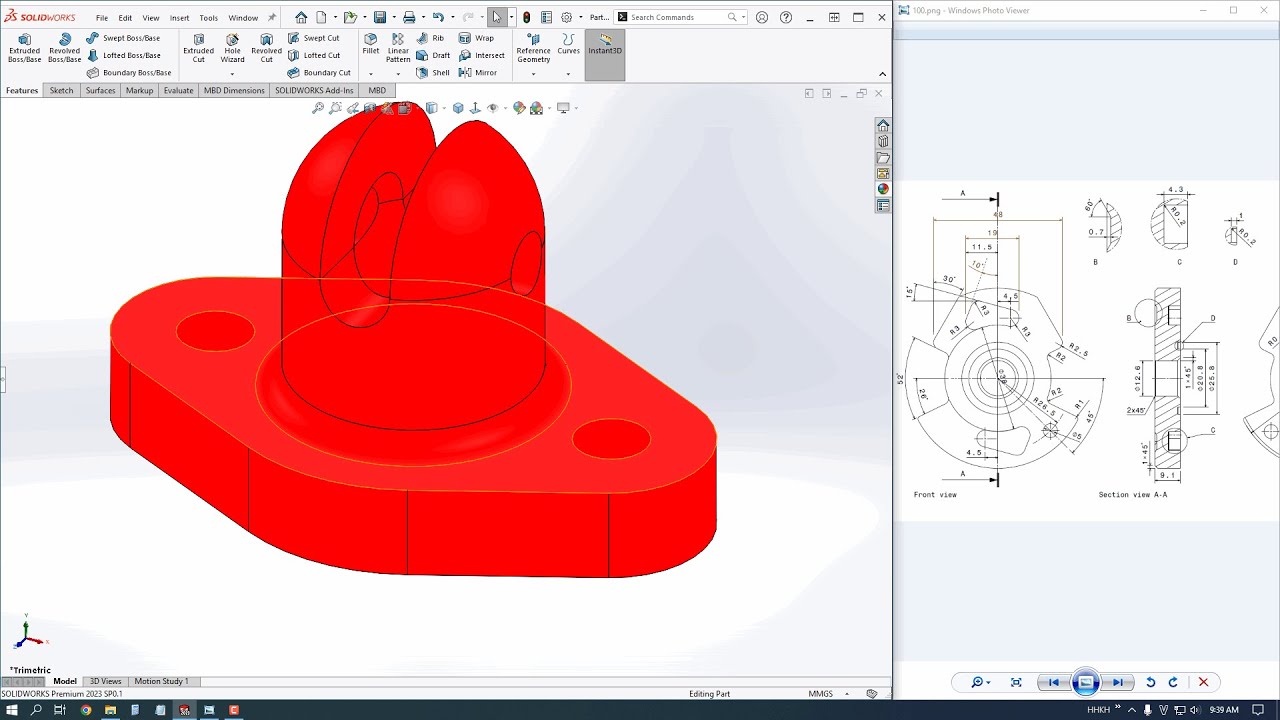Select the Rib tool
The height and width of the screenshot is (720, 1280).
(x=430, y=38)
